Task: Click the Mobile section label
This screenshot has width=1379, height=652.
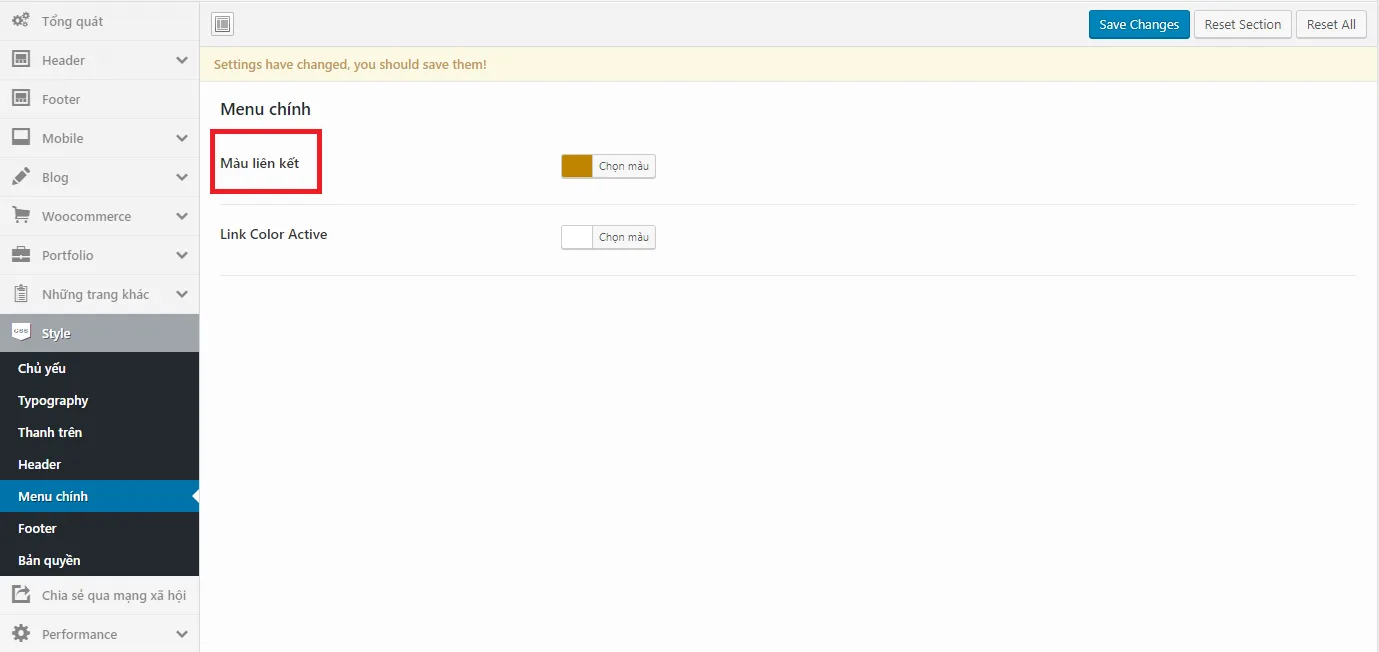Action: (62, 138)
